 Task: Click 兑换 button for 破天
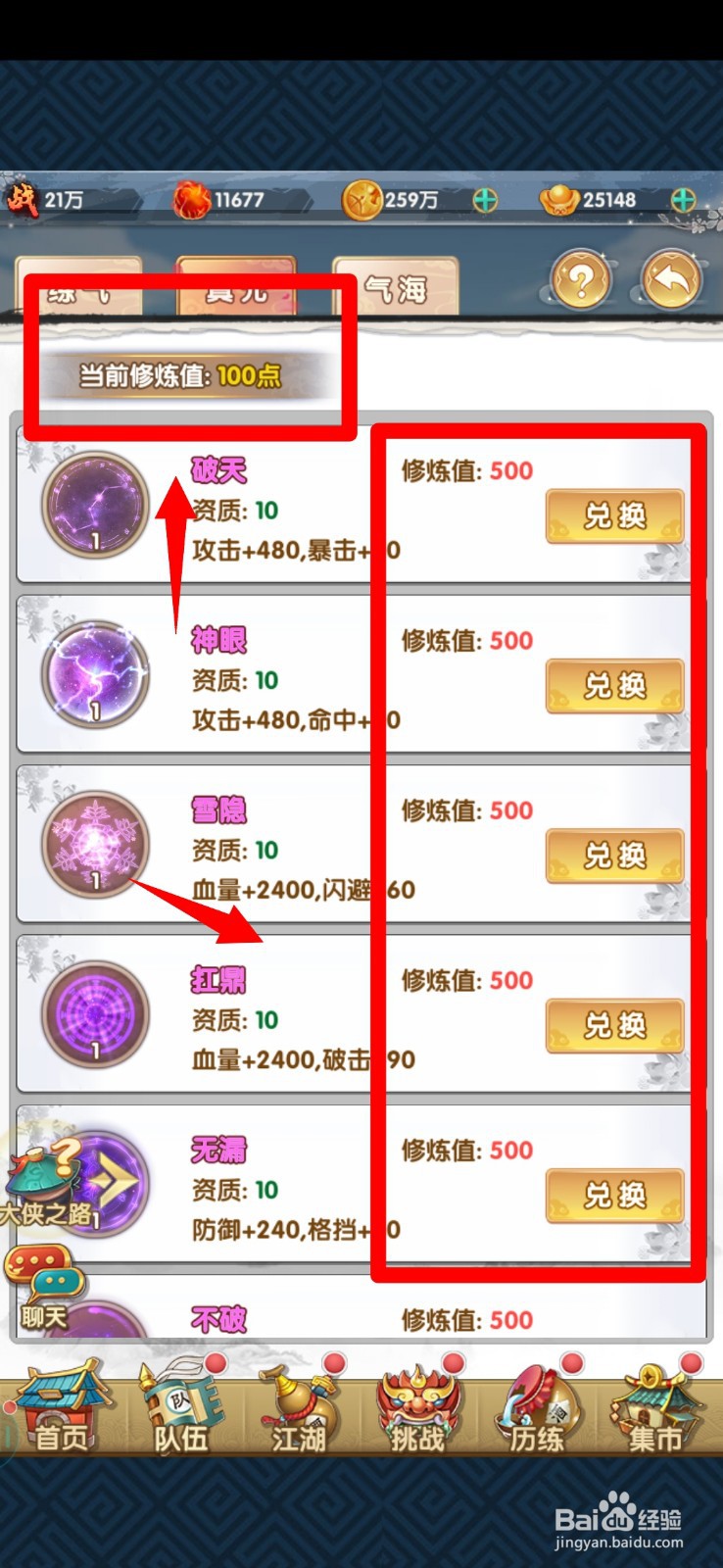[x=614, y=515]
